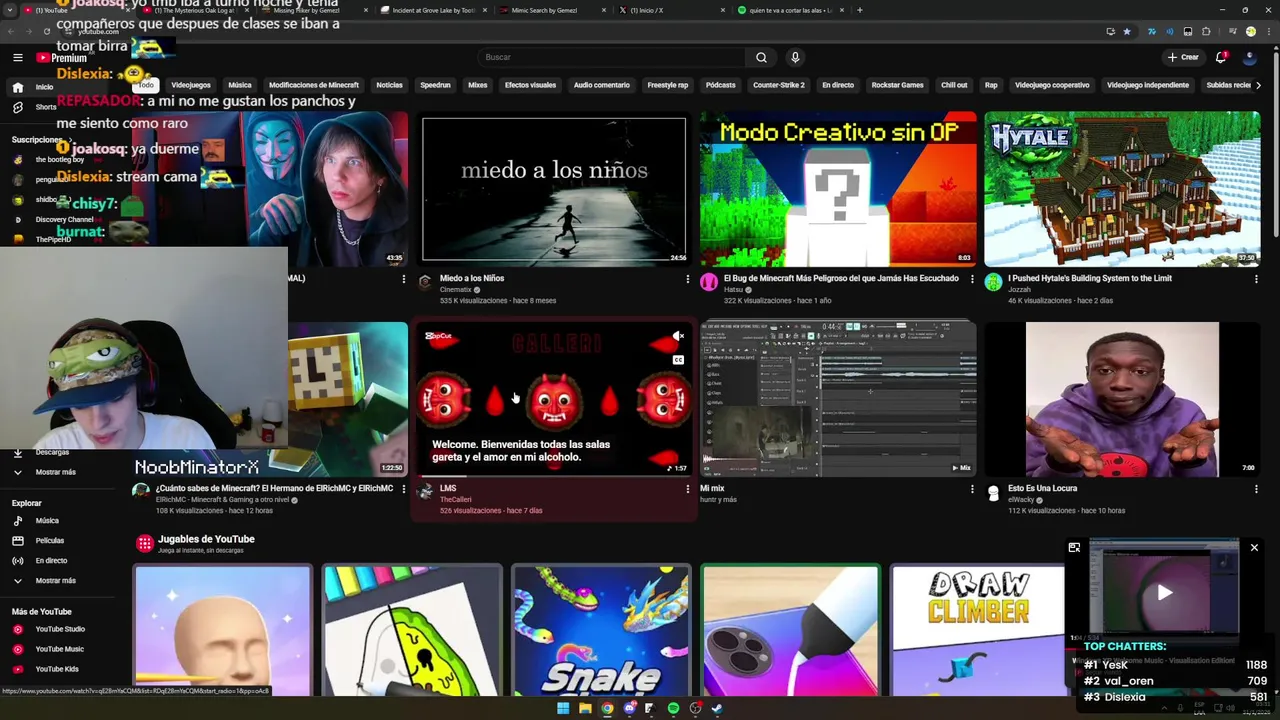
Task: Click the Cinematix channel avatar
Action: pyautogui.click(x=425, y=282)
